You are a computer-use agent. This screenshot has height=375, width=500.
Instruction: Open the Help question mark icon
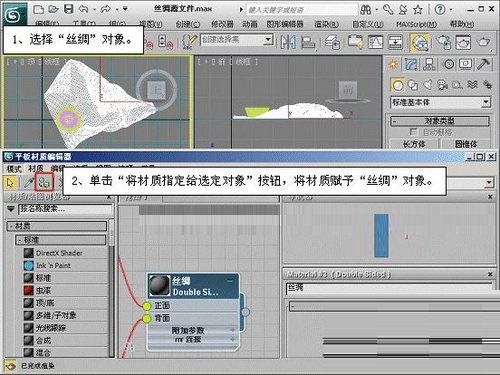pyautogui.click(x=440, y=10)
